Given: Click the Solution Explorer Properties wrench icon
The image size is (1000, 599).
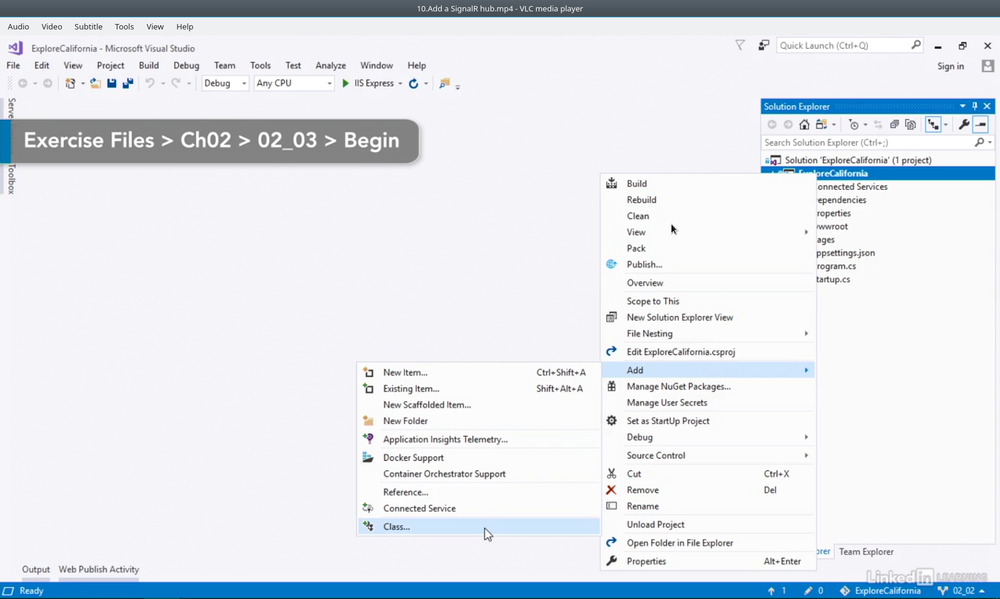Looking at the screenshot, I should [x=964, y=124].
